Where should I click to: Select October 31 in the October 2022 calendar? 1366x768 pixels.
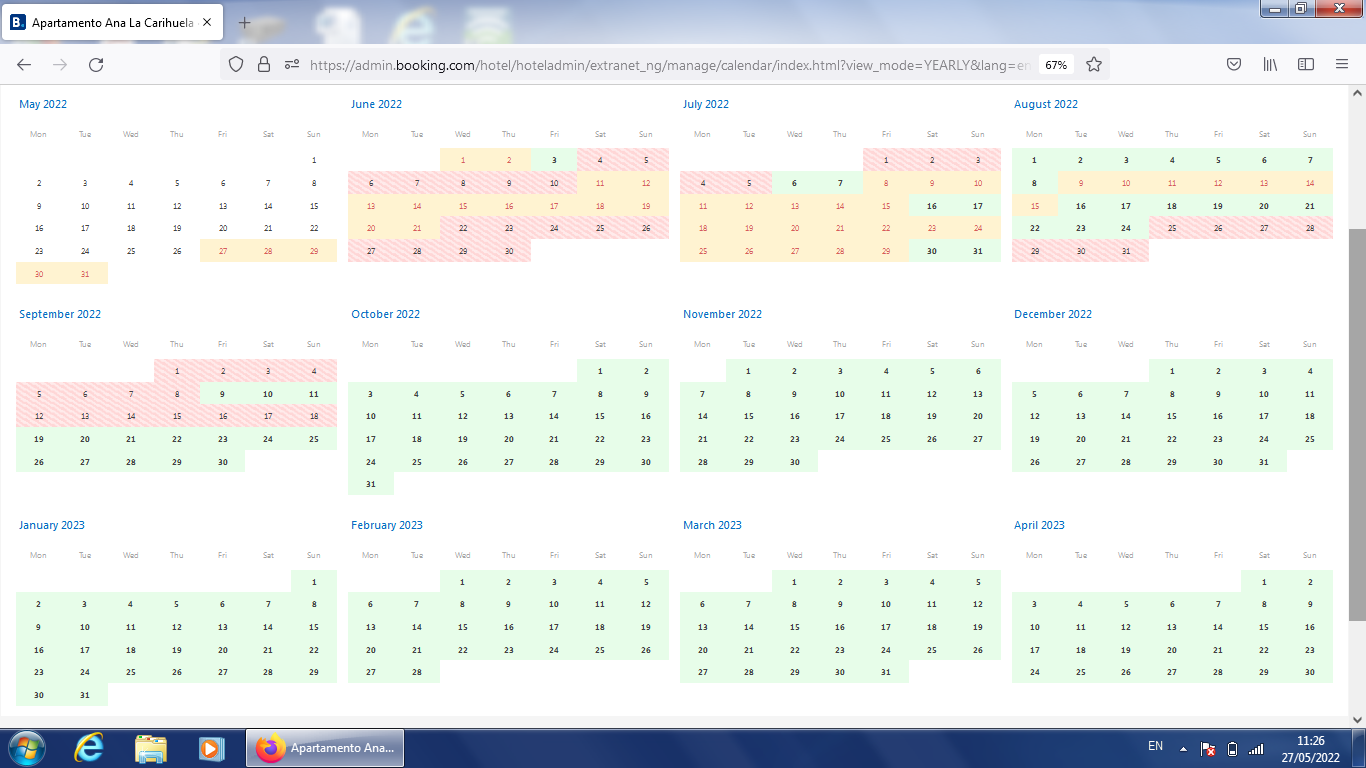click(371, 484)
